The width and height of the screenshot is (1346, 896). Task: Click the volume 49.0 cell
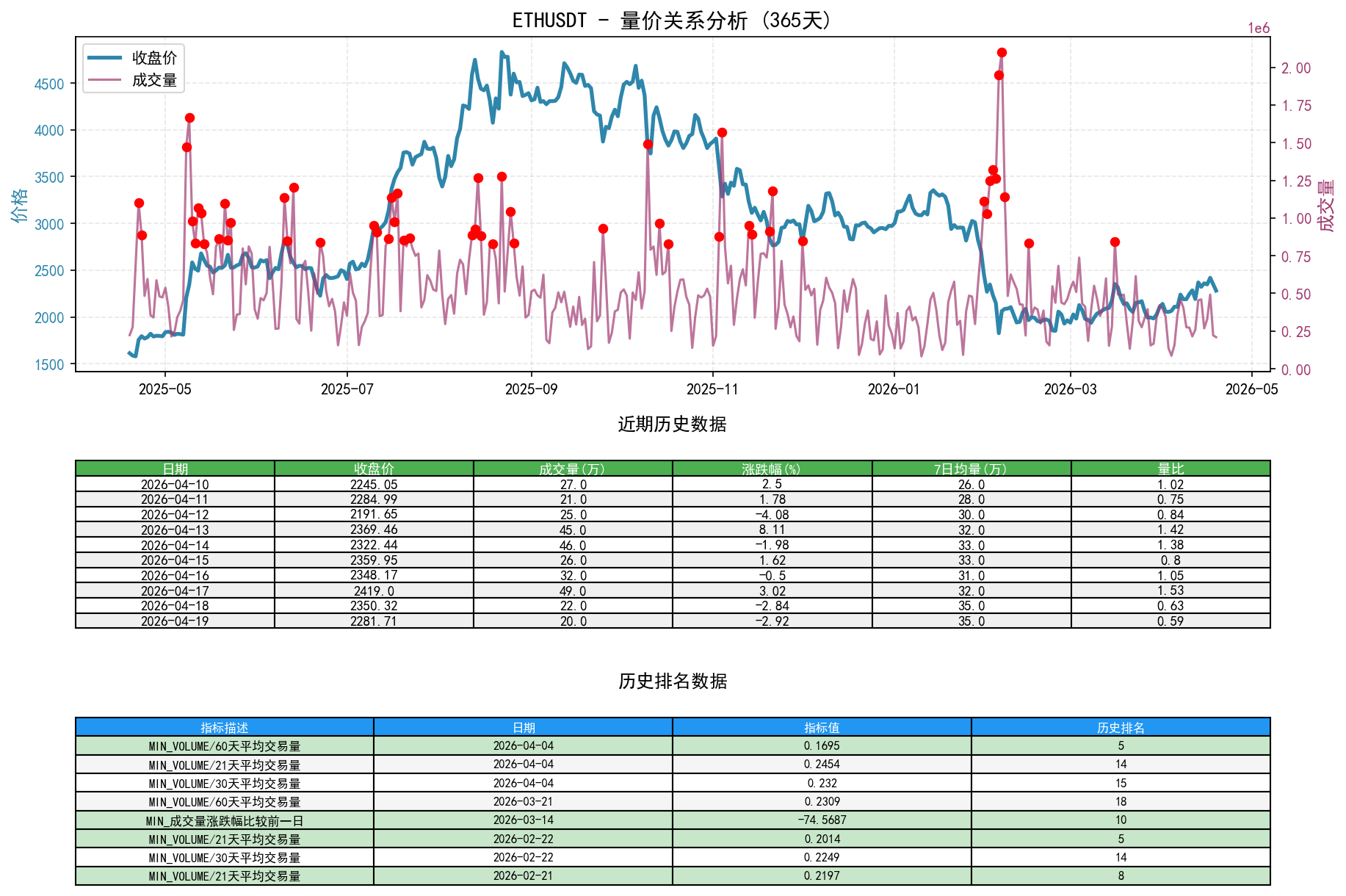tap(573, 590)
